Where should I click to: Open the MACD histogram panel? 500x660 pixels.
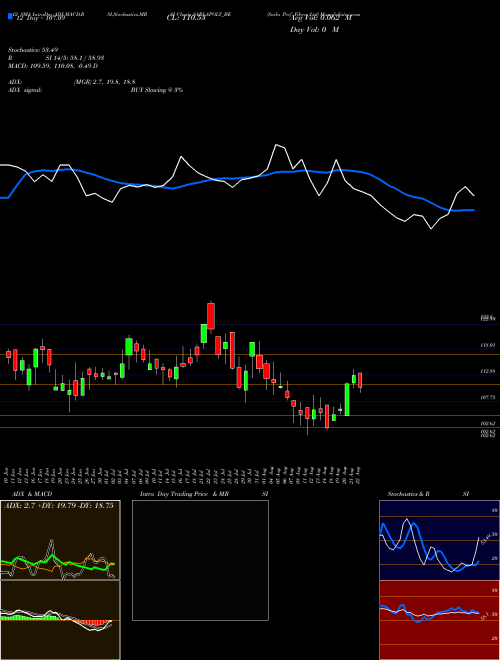(x=60, y=620)
